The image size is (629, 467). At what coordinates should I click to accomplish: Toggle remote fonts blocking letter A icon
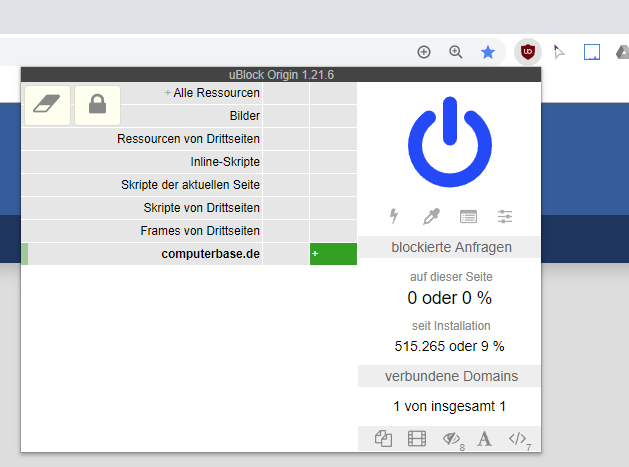(x=484, y=439)
